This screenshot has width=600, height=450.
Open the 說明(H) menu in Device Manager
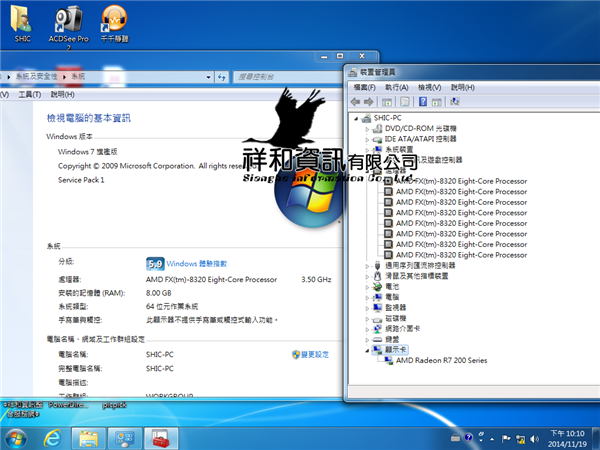pos(463,88)
